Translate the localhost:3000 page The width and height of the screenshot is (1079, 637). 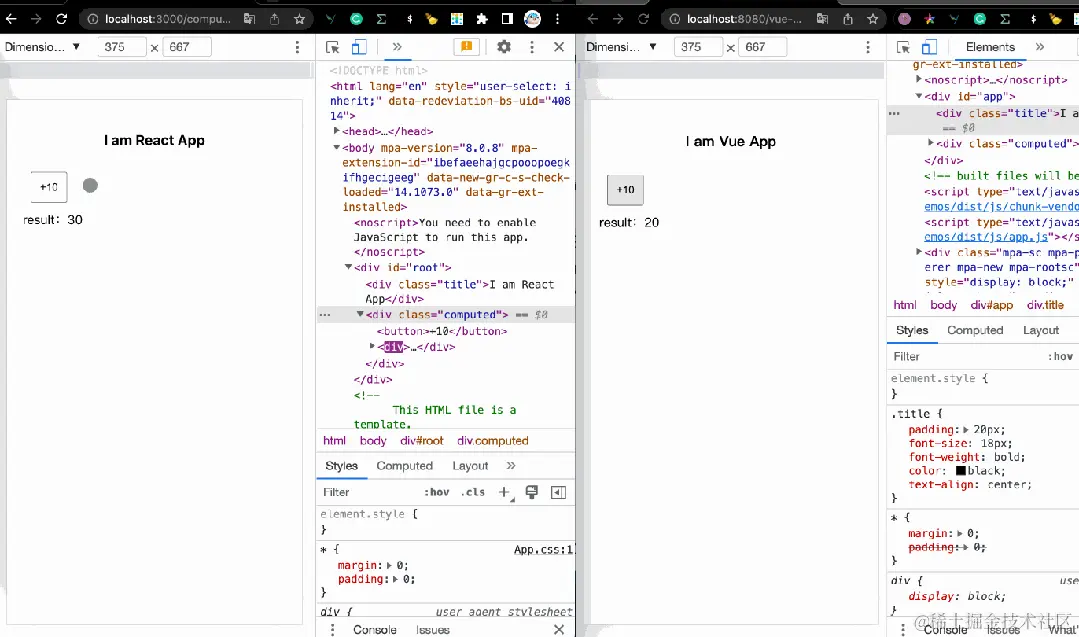coord(250,19)
